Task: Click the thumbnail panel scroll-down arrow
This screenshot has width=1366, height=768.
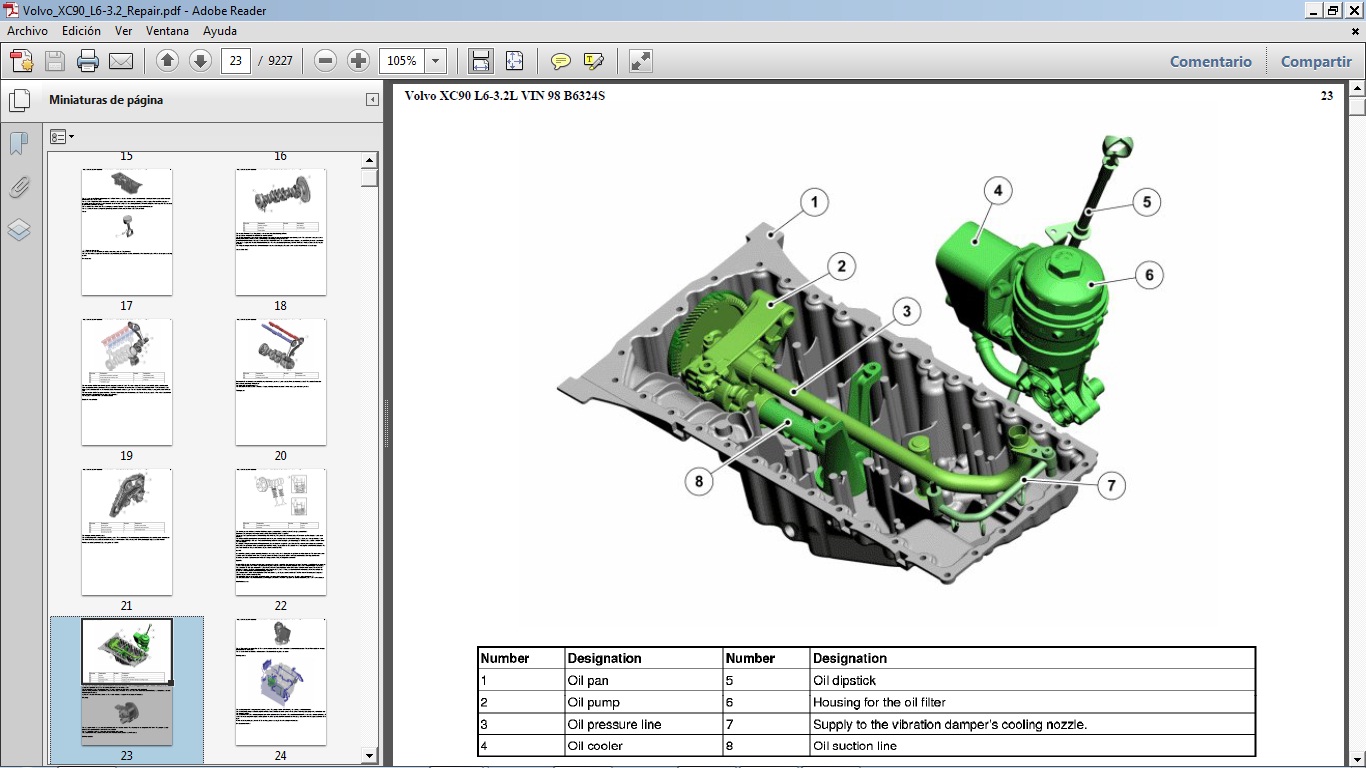Action: click(370, 756)
